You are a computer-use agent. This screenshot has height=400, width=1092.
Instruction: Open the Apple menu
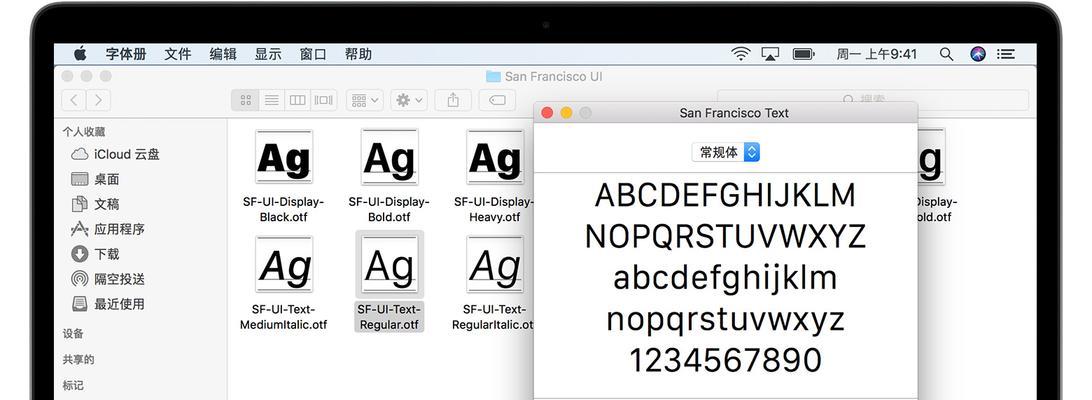tap(80, 54)
